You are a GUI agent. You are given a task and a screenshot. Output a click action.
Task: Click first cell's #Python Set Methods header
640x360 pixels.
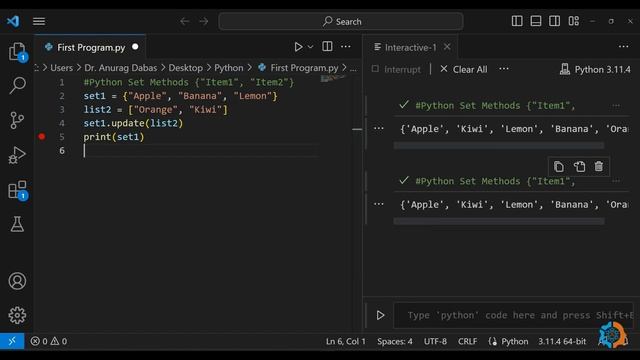[495, 106]
